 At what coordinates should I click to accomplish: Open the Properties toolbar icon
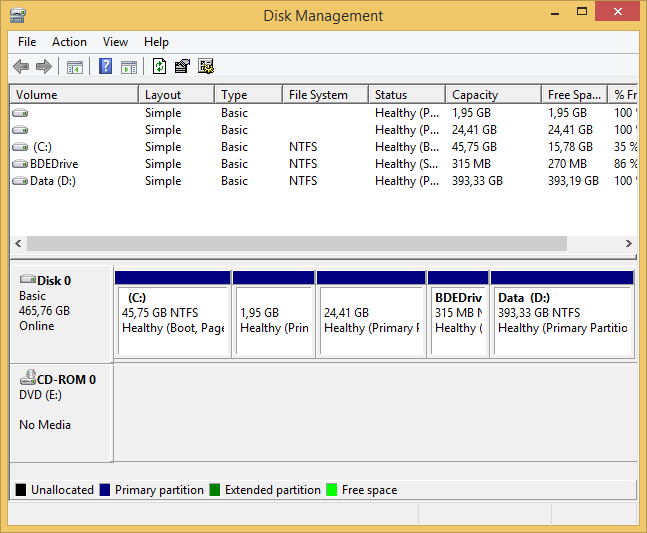182,66
